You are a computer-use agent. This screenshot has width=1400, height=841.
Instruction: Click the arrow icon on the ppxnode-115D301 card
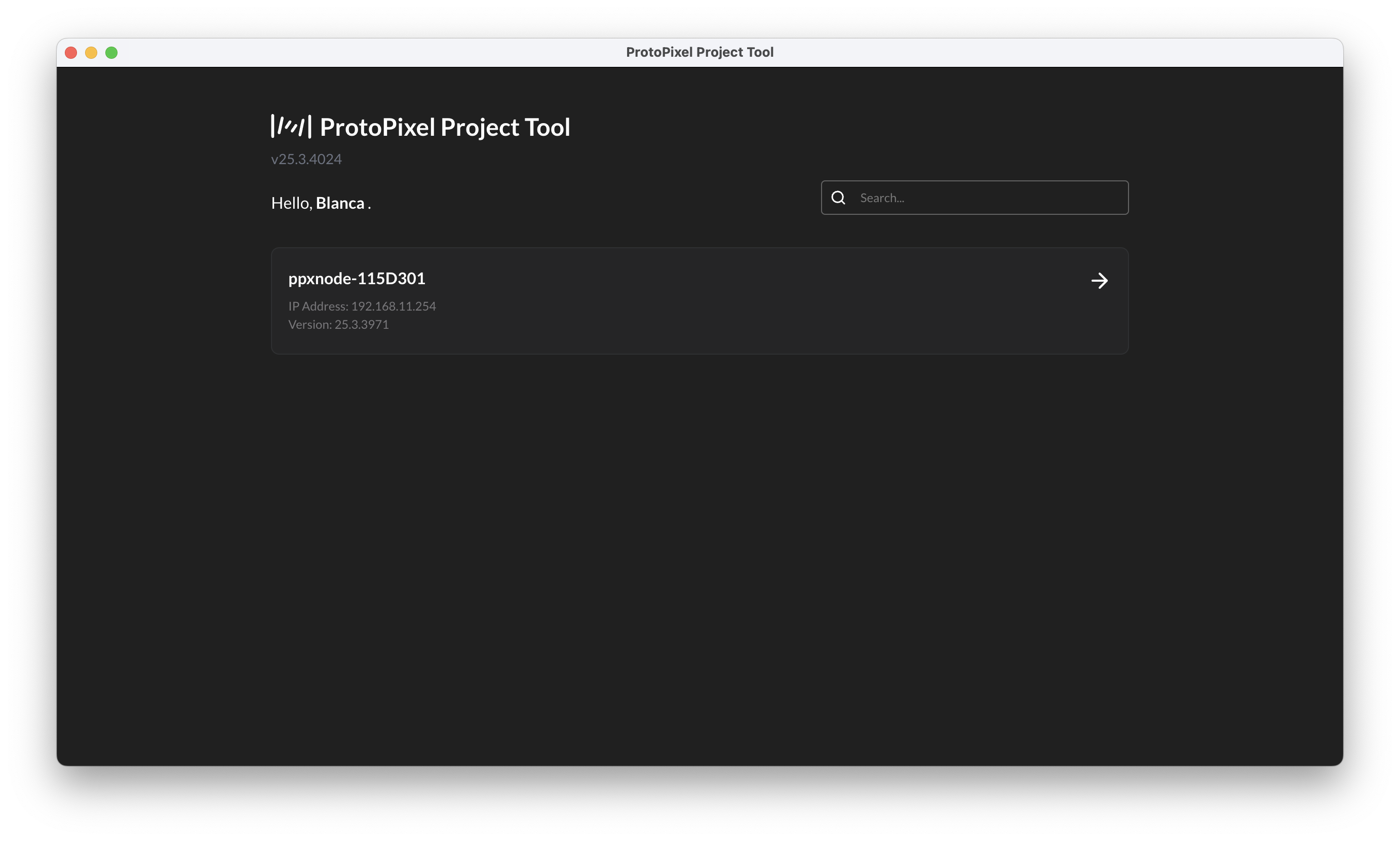[x=1099, y=281]
